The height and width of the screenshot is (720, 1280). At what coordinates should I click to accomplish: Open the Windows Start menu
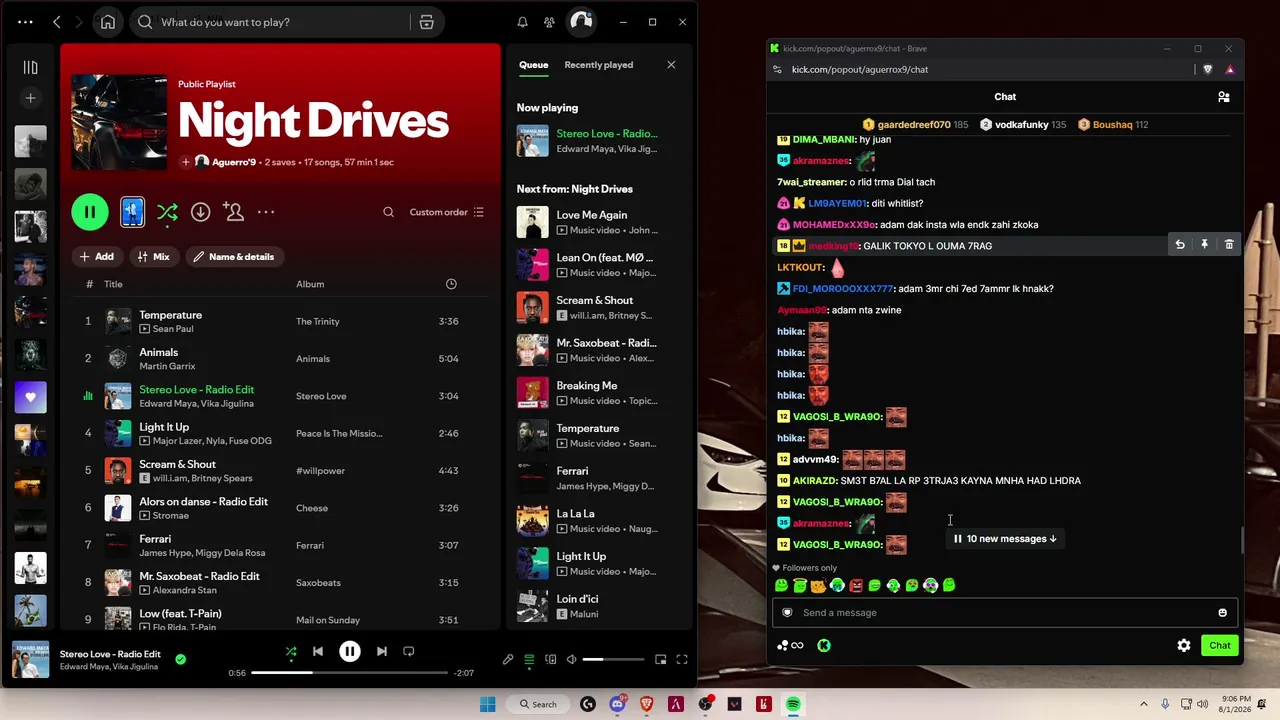pyautogui.click(x=487, y=704)
